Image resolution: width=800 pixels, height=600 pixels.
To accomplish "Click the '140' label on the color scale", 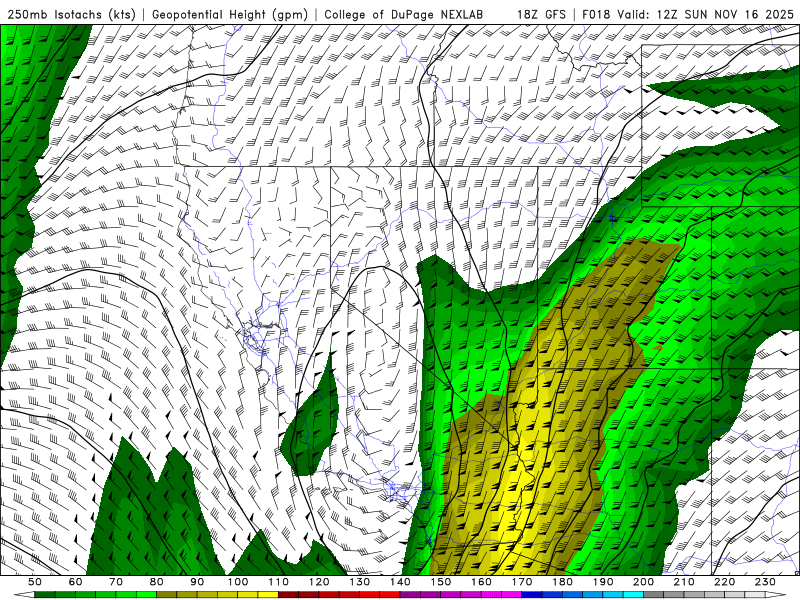I will [400, 582].
